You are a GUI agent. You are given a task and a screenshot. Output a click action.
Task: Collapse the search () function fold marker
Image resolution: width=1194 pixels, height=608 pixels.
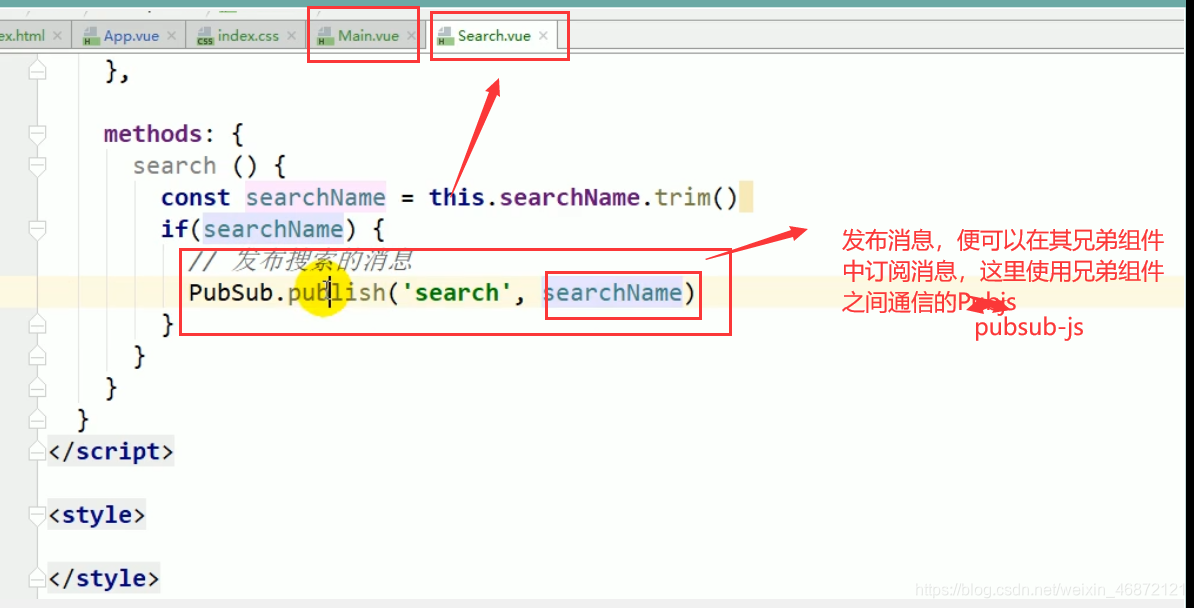tap(37, 166)
